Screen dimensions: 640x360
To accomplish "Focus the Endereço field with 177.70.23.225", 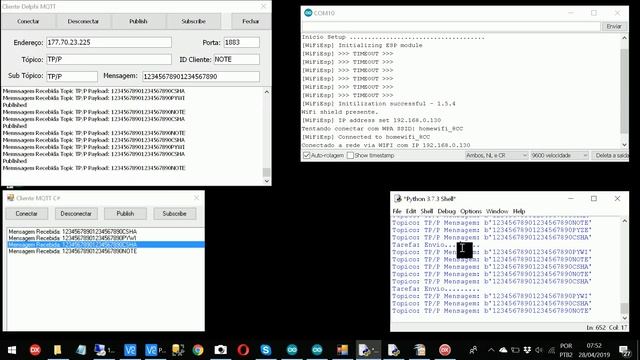I will pos(109,42).
